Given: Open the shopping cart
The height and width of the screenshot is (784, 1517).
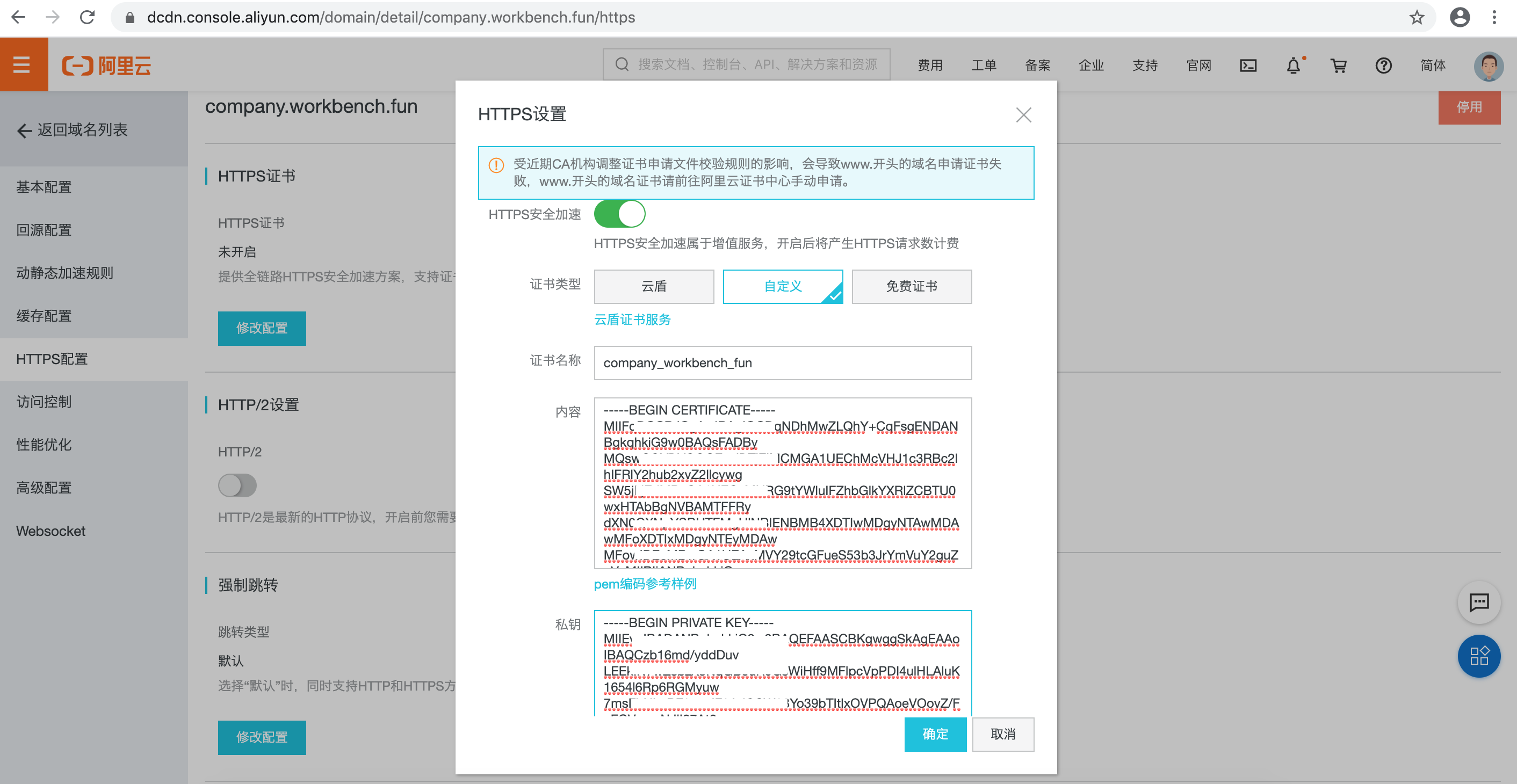Looking at the screenshot, I should 1339,66.
